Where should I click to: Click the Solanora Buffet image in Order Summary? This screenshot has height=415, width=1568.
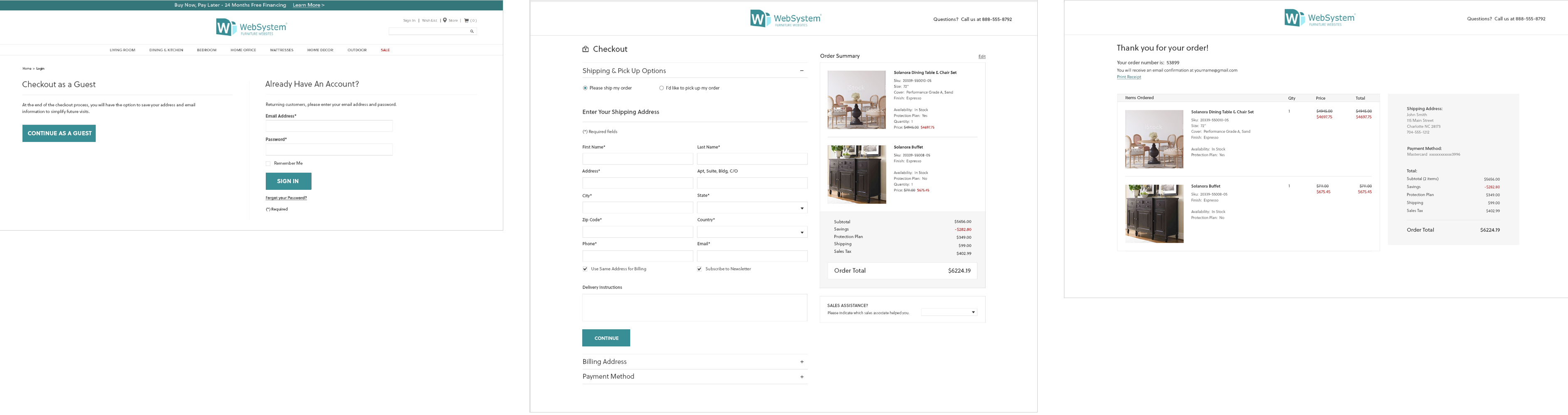click(x=856, y=174)
